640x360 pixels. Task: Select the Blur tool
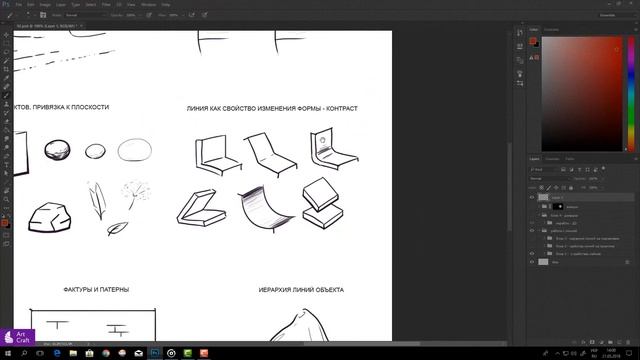6,139
